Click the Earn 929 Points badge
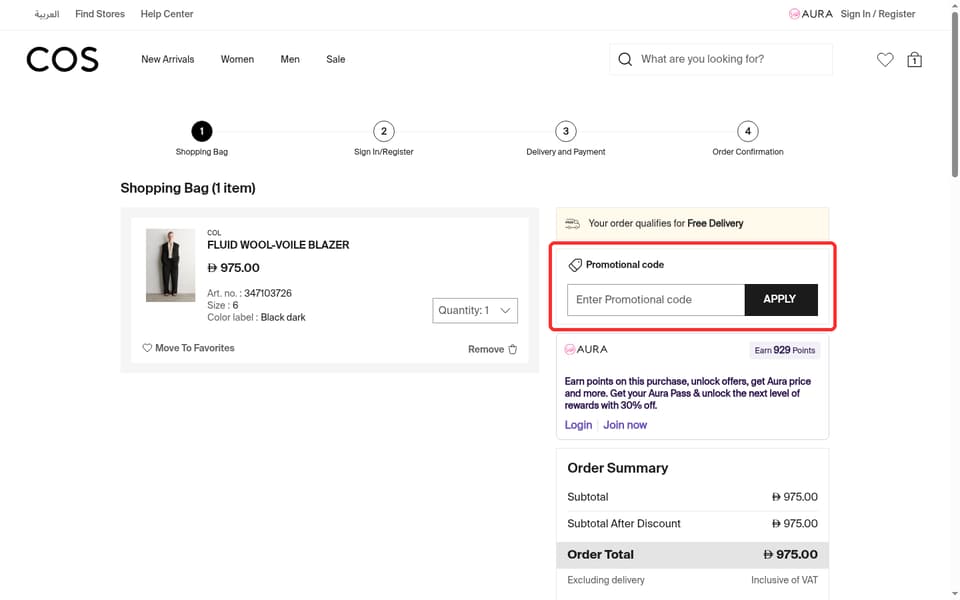The height and width of the screenshot is (600, 960). tap(785, 350)
